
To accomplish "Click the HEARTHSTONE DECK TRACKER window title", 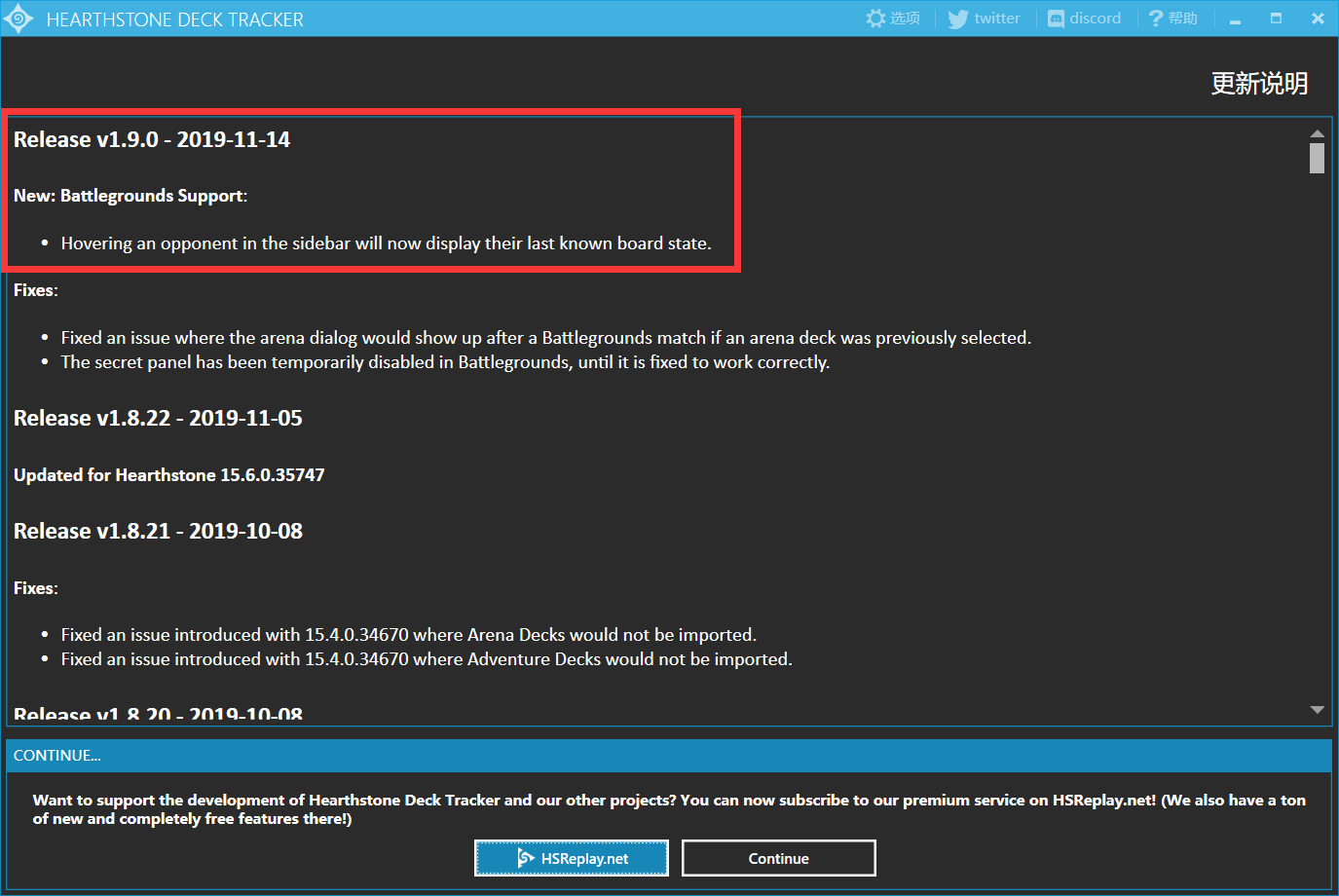I will coord(175,19).
